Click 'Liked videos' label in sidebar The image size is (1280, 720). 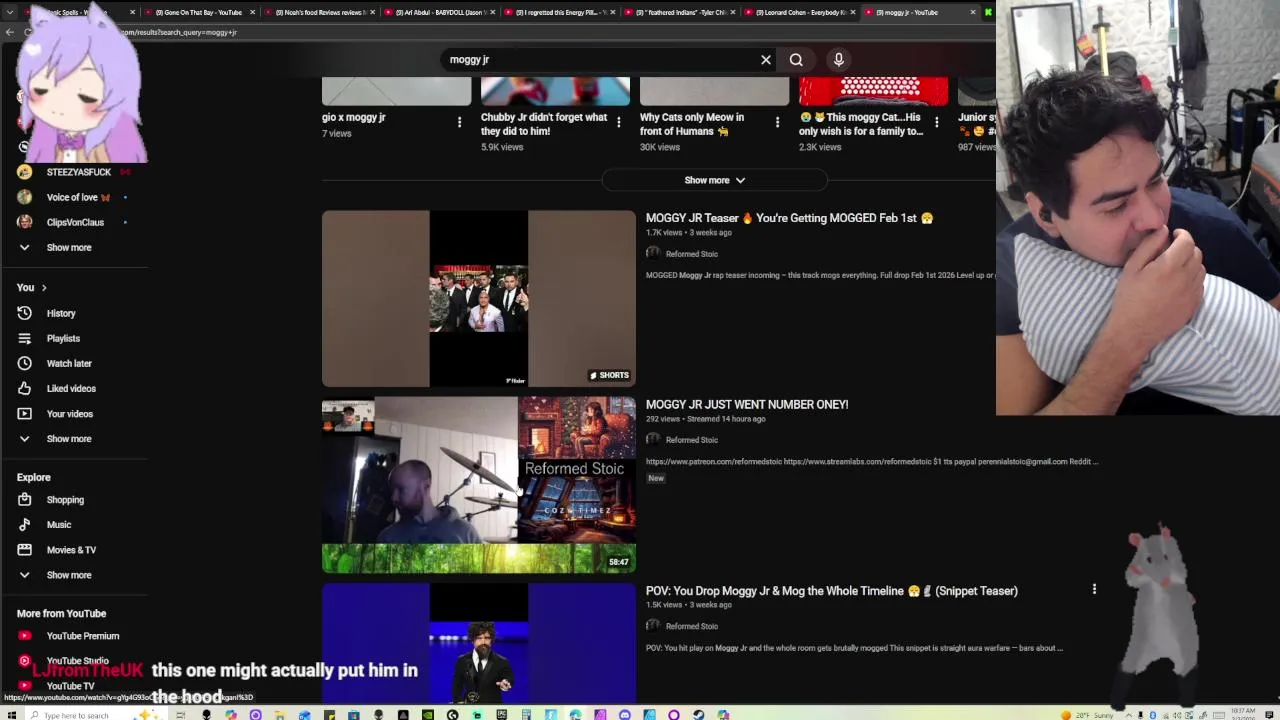[x=71, y=388]
